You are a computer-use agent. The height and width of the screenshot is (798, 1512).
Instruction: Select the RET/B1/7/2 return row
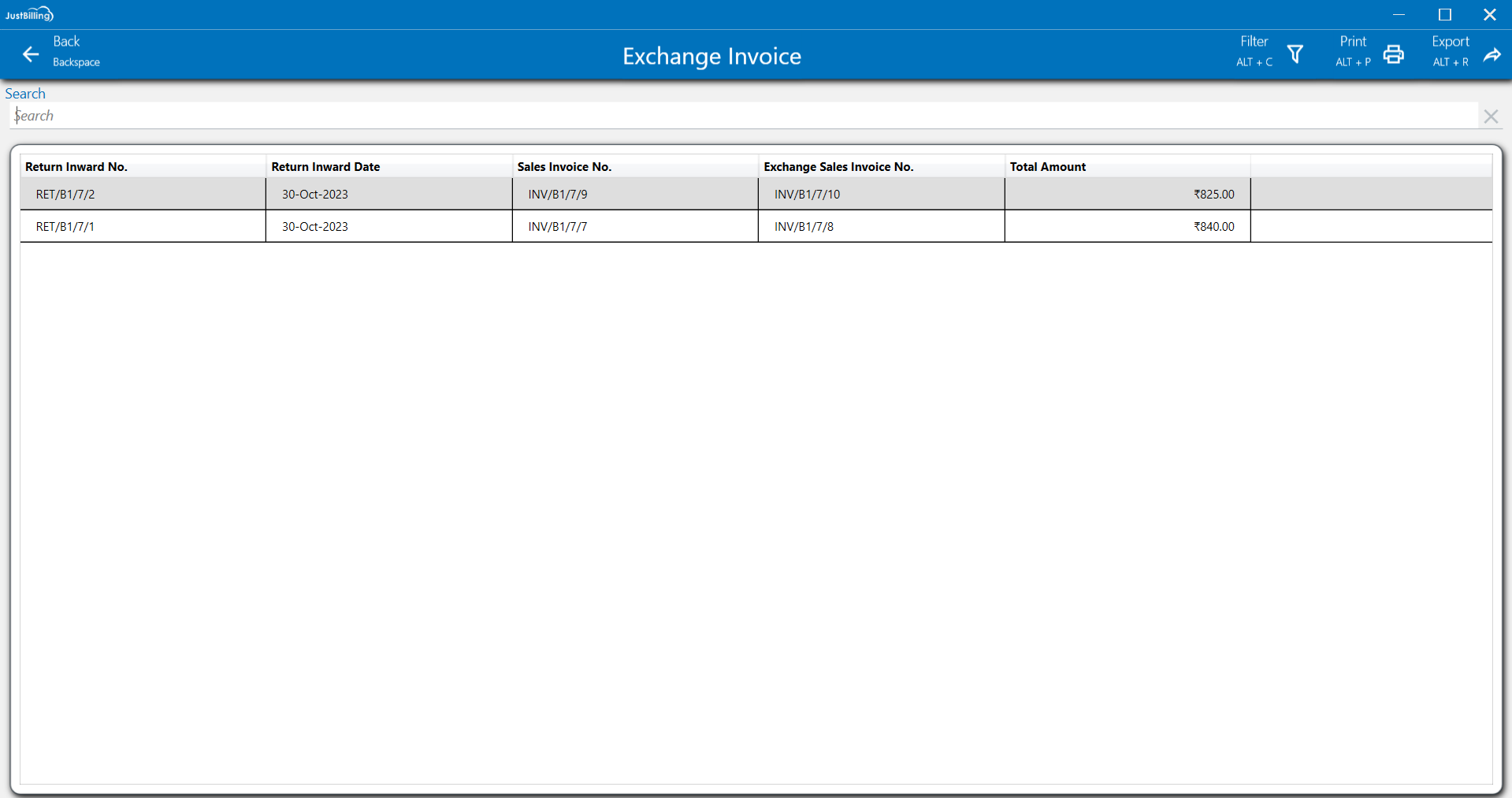coord(65,195)
